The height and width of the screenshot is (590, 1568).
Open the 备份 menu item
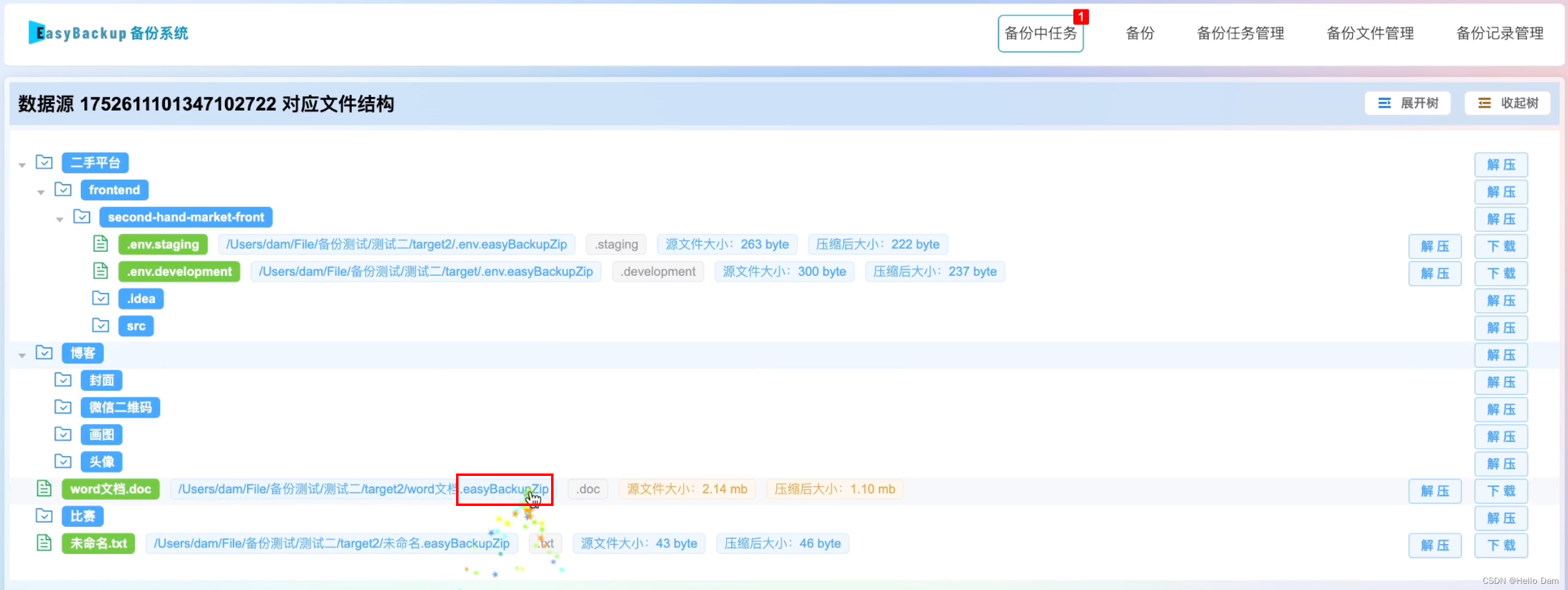pyautogui.click(x=1140, y=34)
